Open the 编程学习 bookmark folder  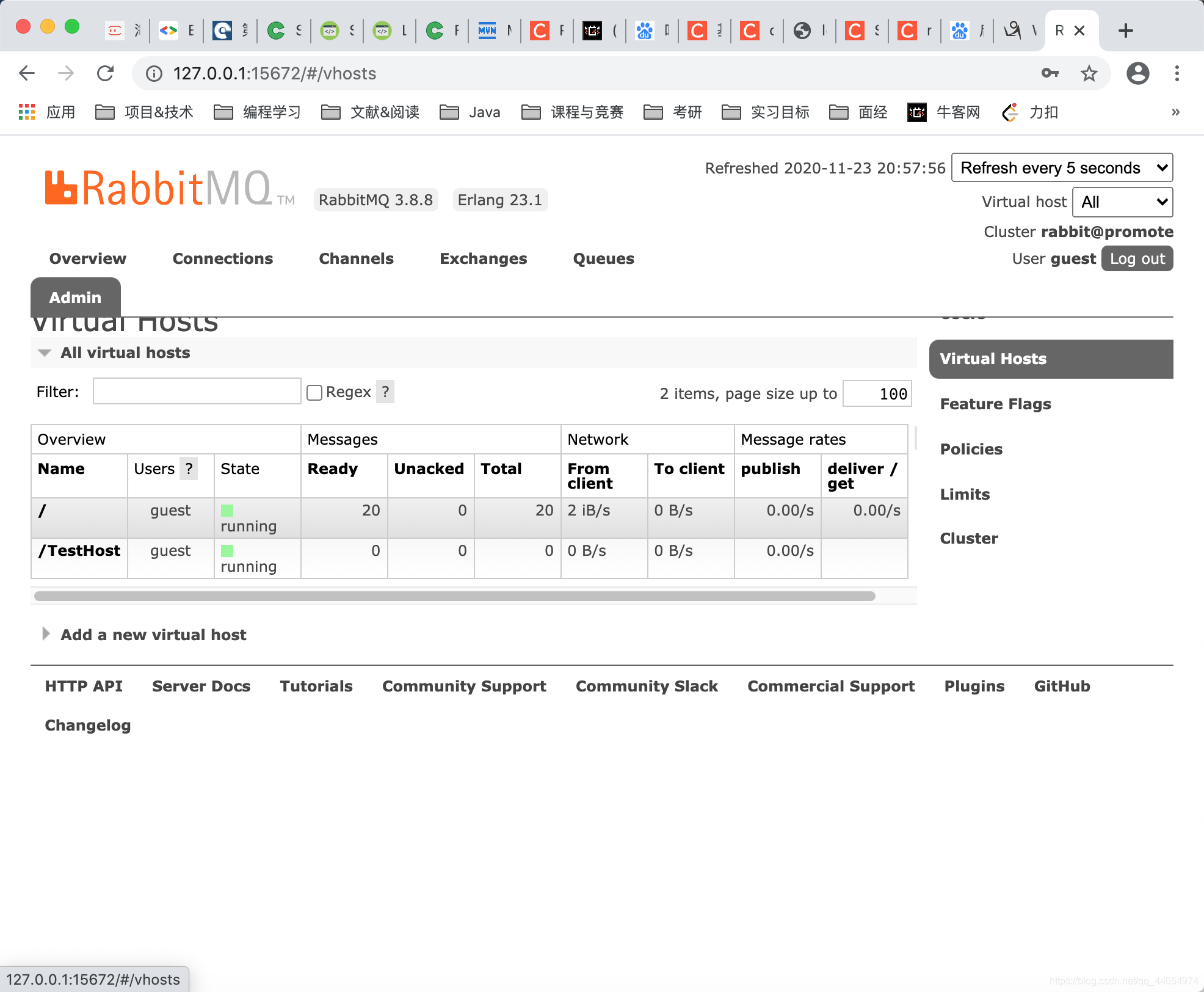pyautogui.click(x=258, y=112)
